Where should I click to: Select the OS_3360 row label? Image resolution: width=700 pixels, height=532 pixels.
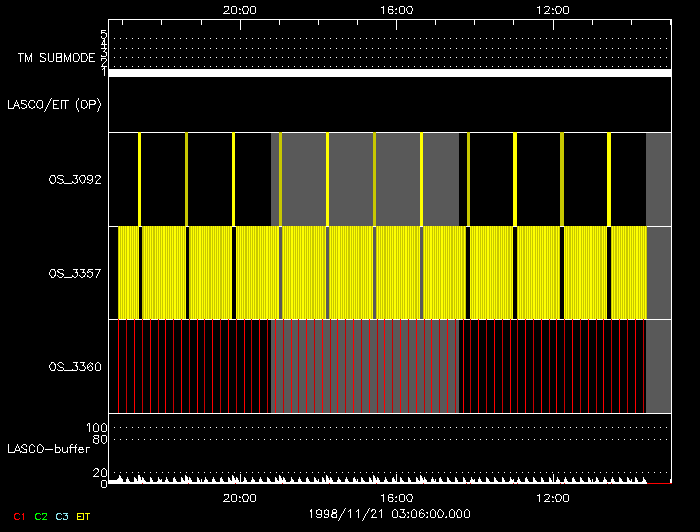click(x=75, y=367)
